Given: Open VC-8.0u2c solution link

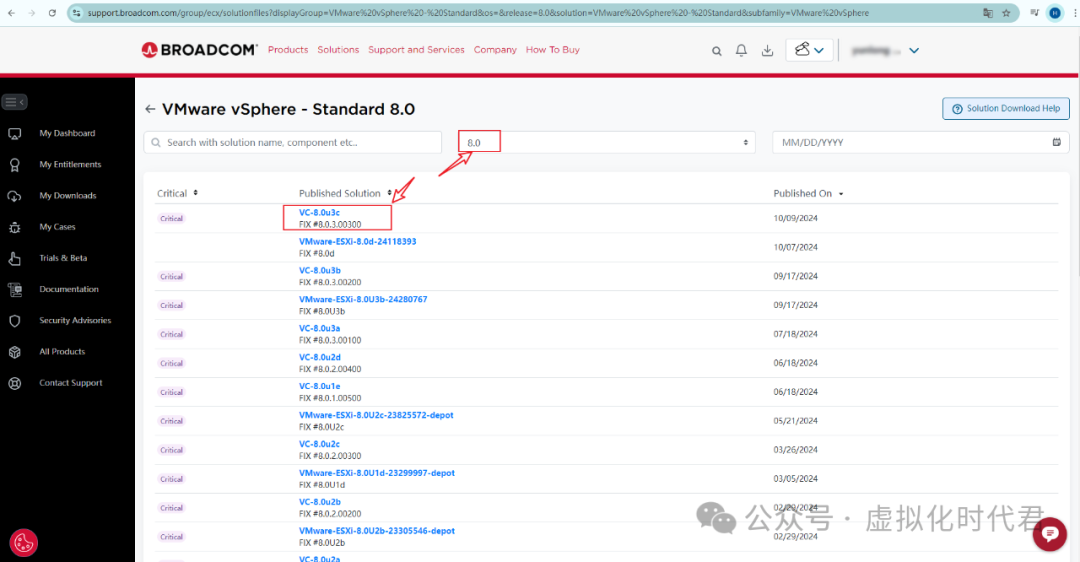Looking at the screenshot, I should [x=319, y=444].
